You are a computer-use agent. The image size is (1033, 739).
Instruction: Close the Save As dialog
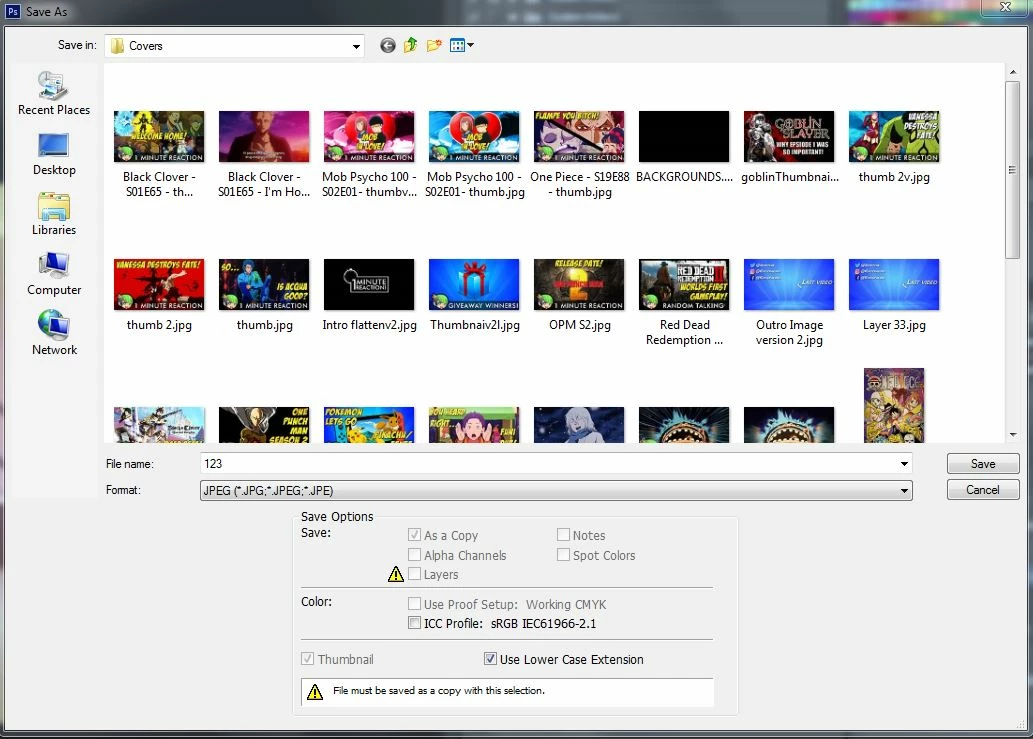click(1005, 7)
